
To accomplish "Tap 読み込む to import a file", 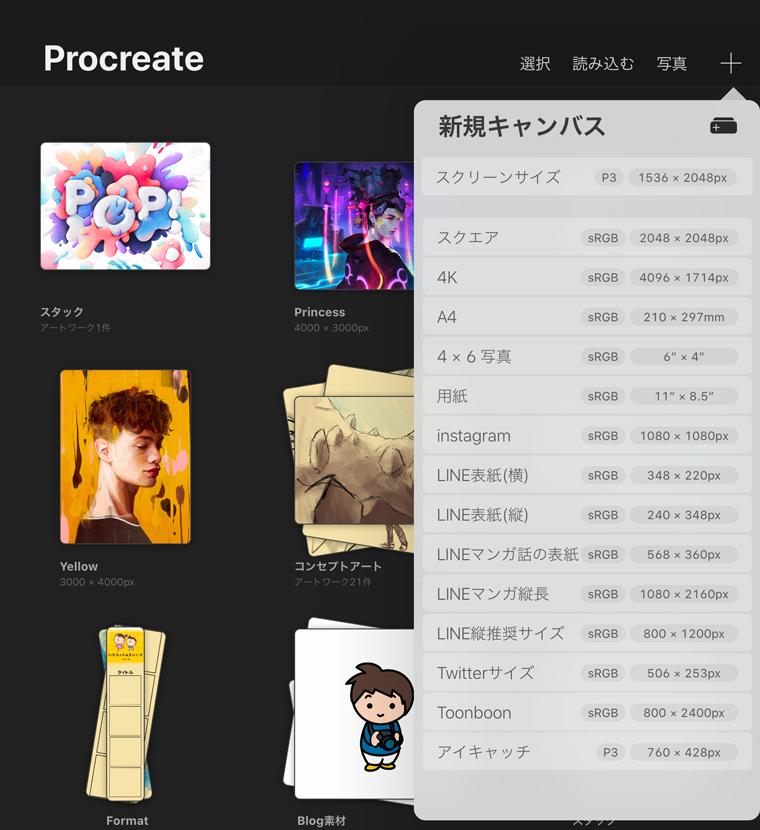I will [603, 64].
